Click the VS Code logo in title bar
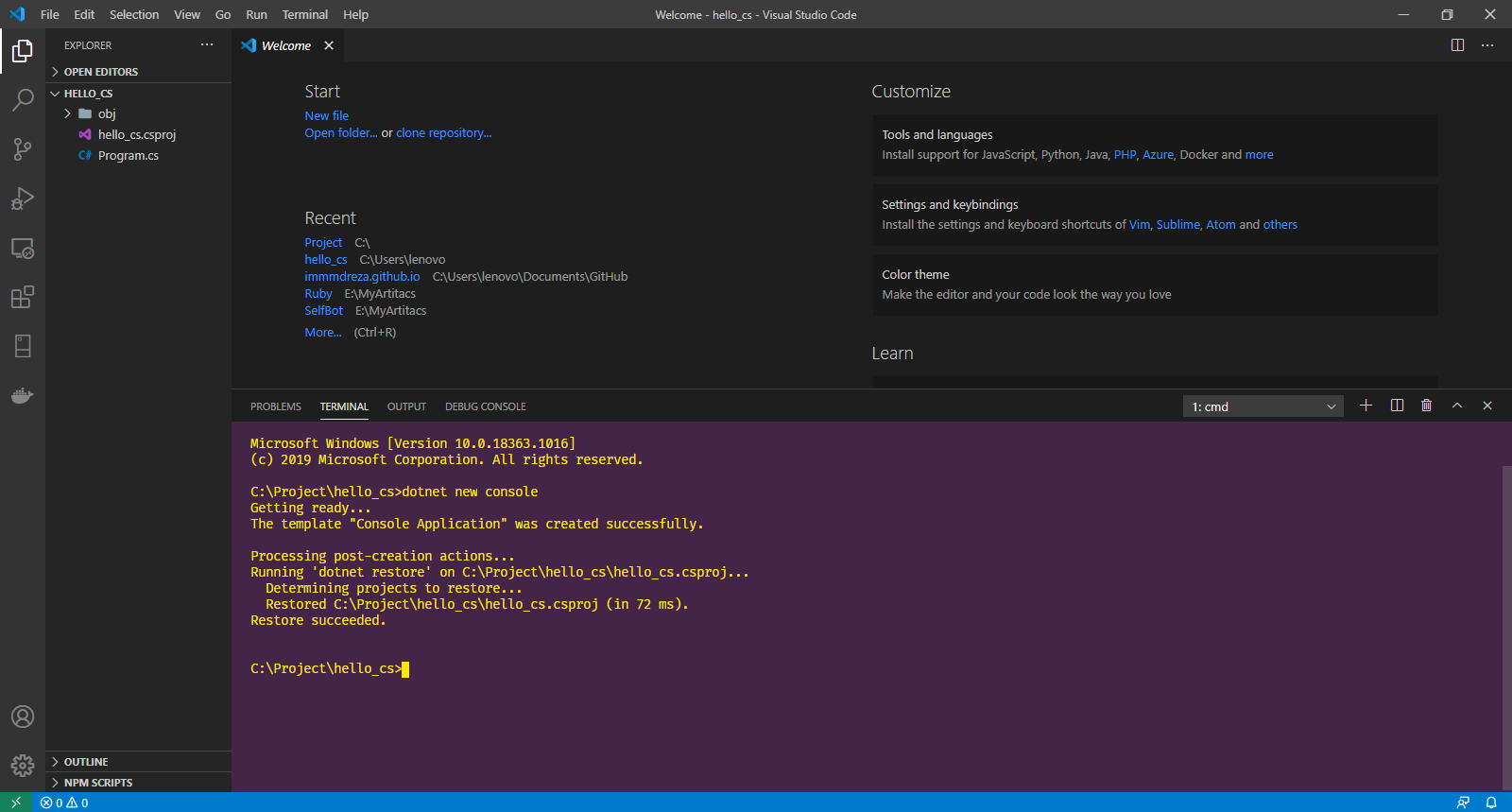The image size is (1512, 812). [17, 14]
